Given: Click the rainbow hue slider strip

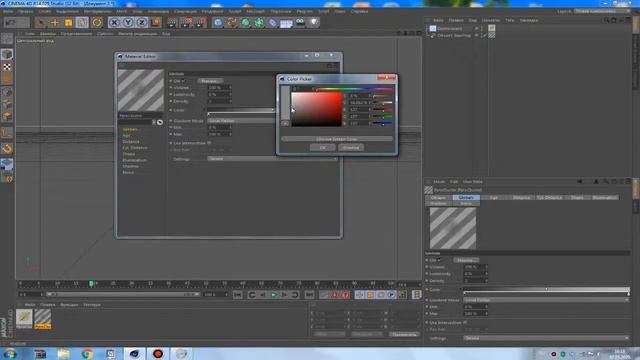Looking at the screenshot, I should click(x=353, y=88).
